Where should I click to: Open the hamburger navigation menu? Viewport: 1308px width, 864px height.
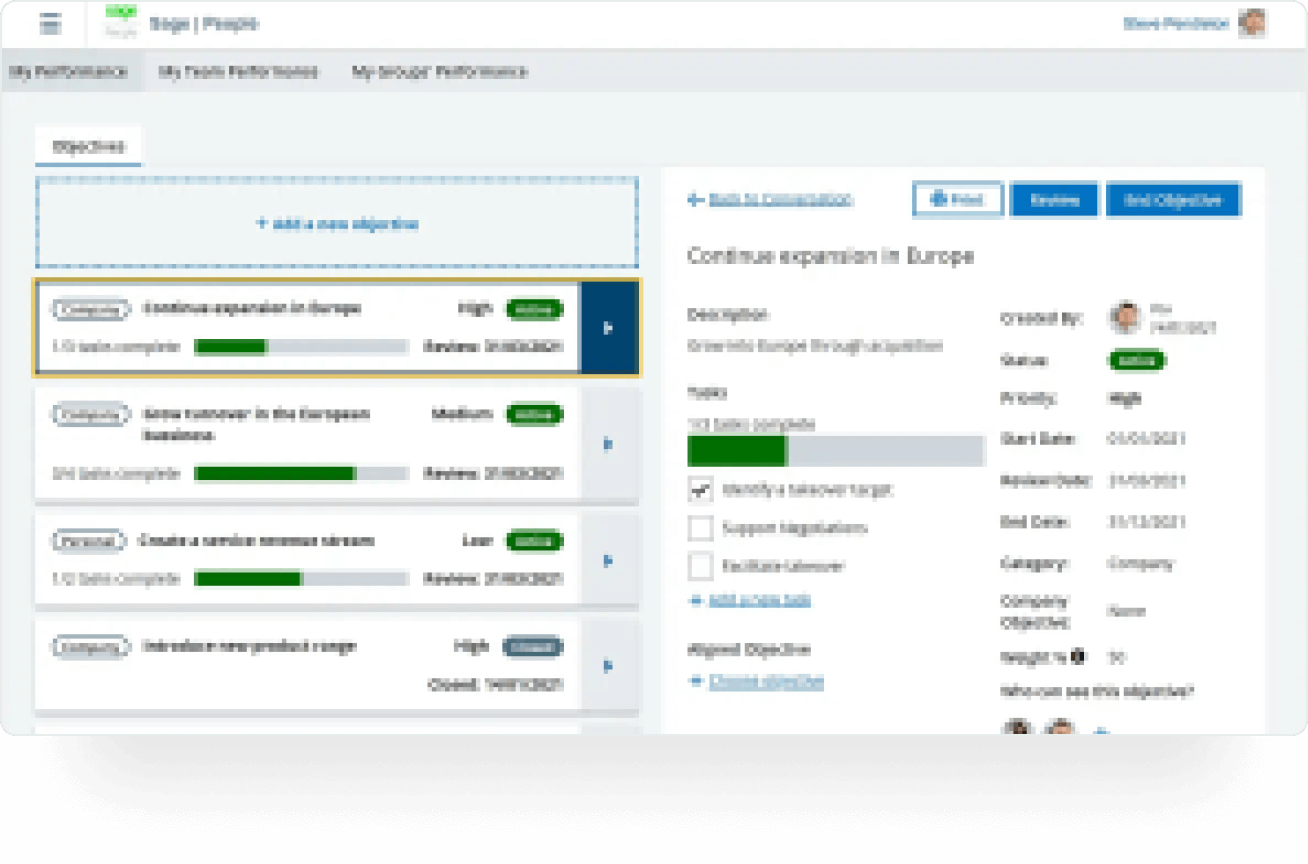[51, 23]
